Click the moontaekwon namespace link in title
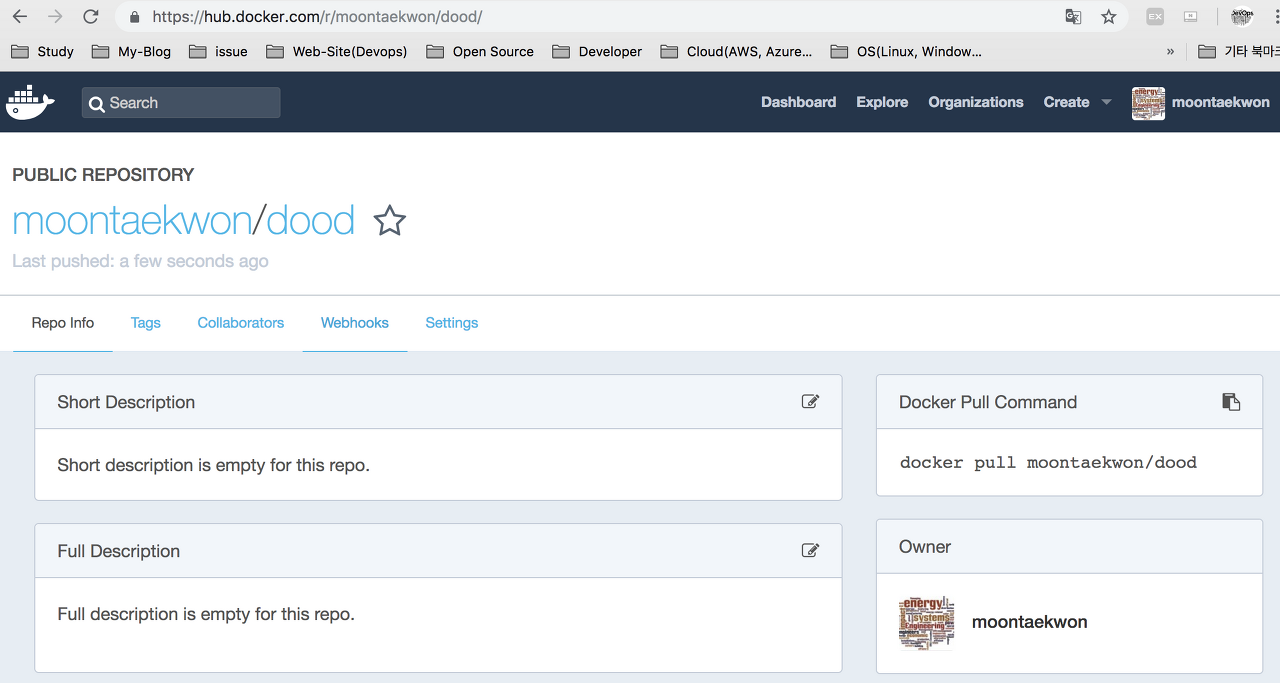This screenshot has height=683, width=1280. tap(131, 220)
